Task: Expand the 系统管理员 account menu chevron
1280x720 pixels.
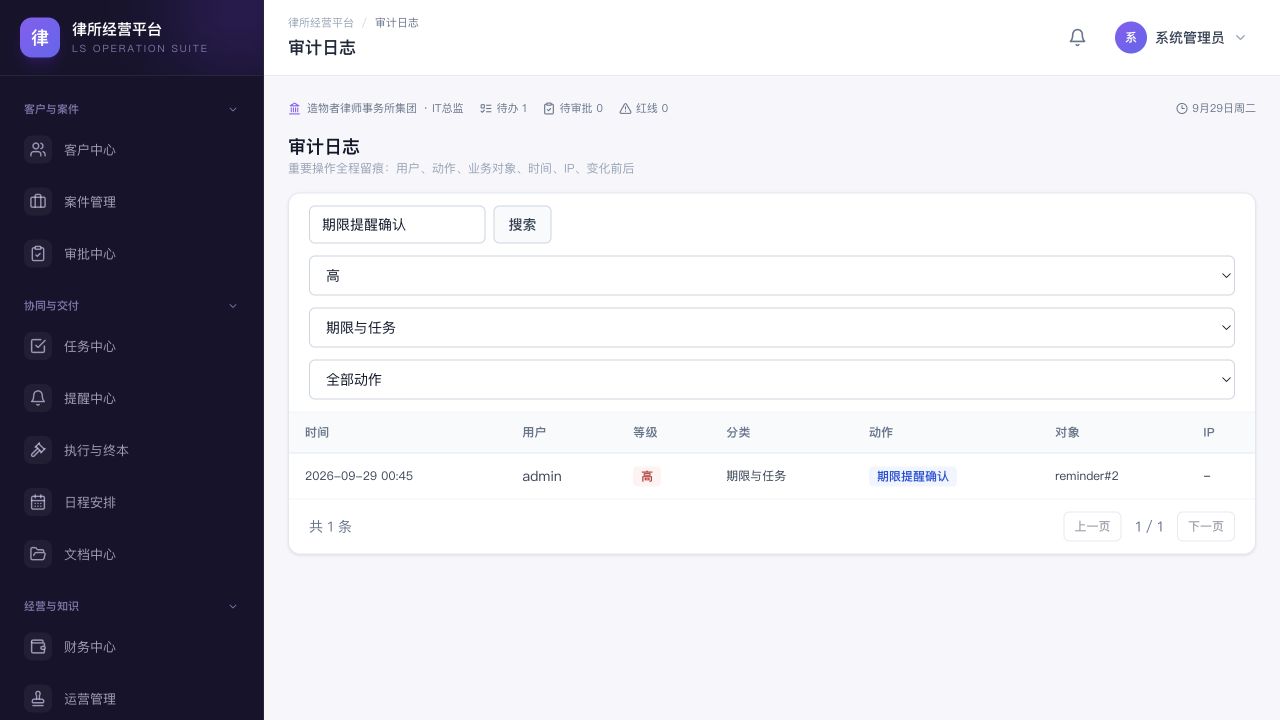Action: tap(1241, 38)
